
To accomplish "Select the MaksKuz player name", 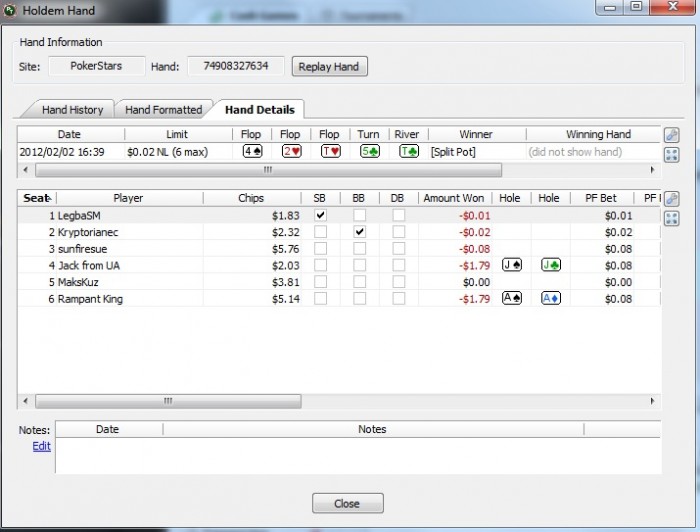I will click(78, 282).
